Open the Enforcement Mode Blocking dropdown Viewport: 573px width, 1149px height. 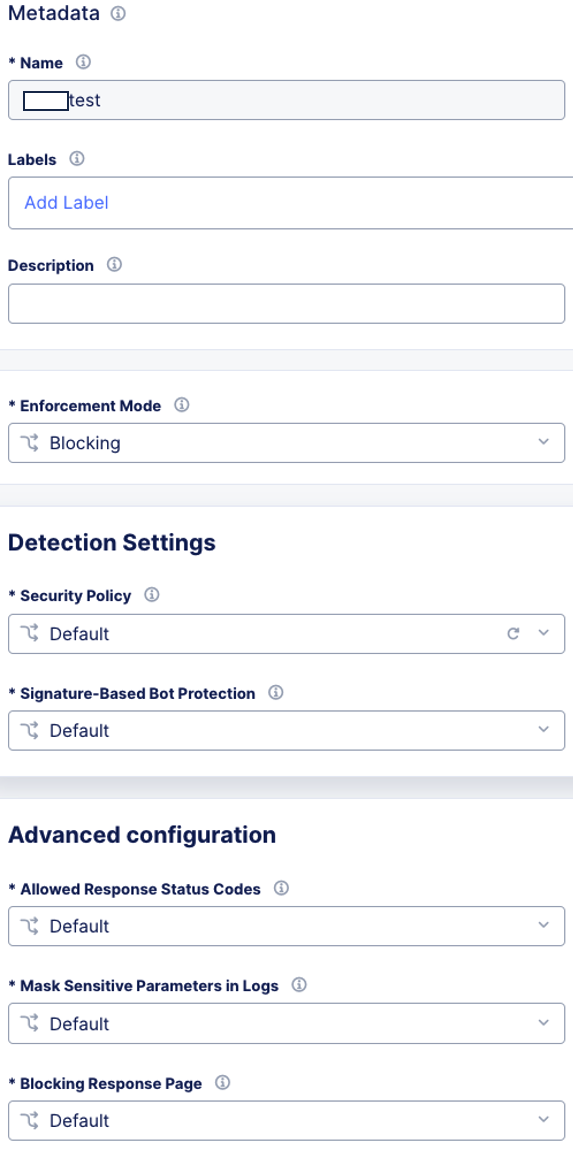pyautogui.click(x=286, y=443)
